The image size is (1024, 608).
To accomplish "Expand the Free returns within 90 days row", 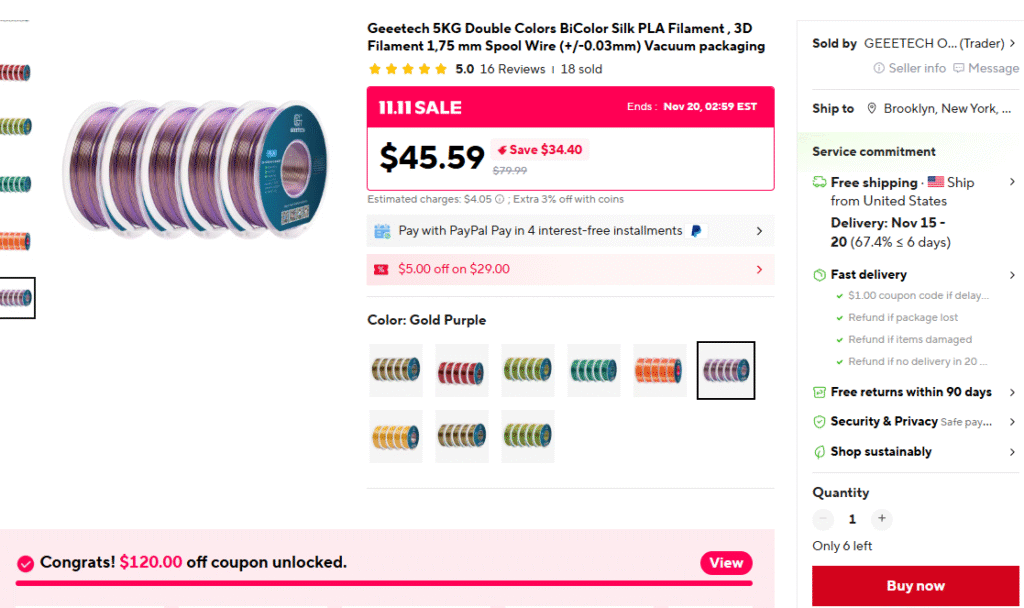I will coord(1013,392).
